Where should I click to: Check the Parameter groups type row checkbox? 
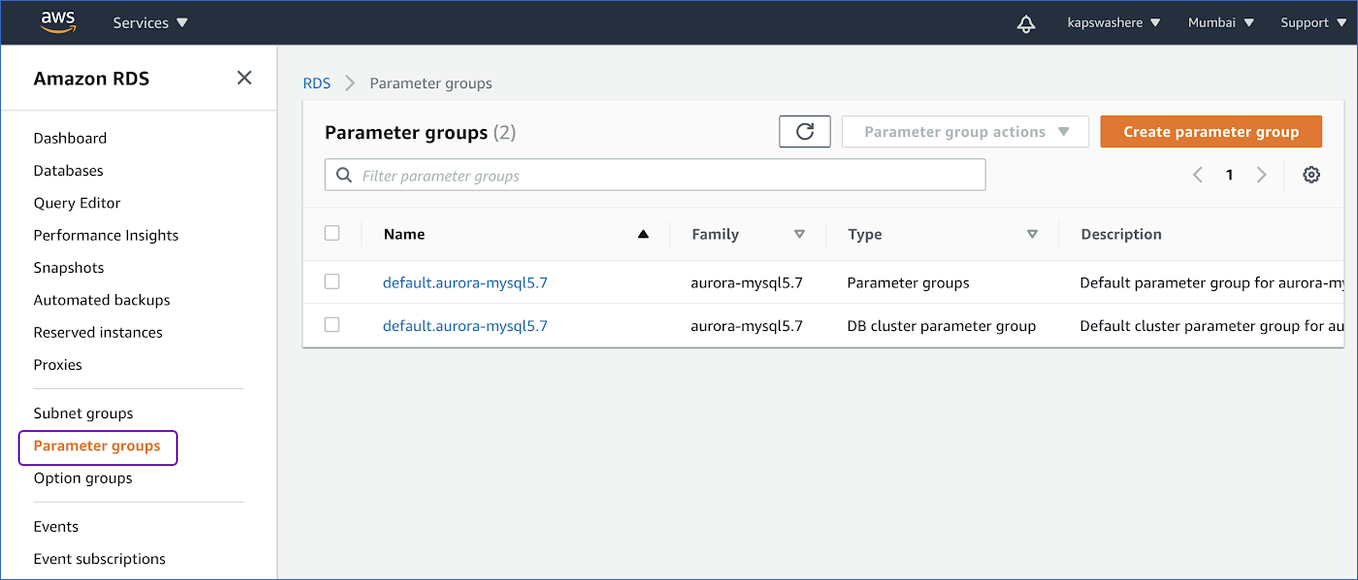tap(332, 282)
